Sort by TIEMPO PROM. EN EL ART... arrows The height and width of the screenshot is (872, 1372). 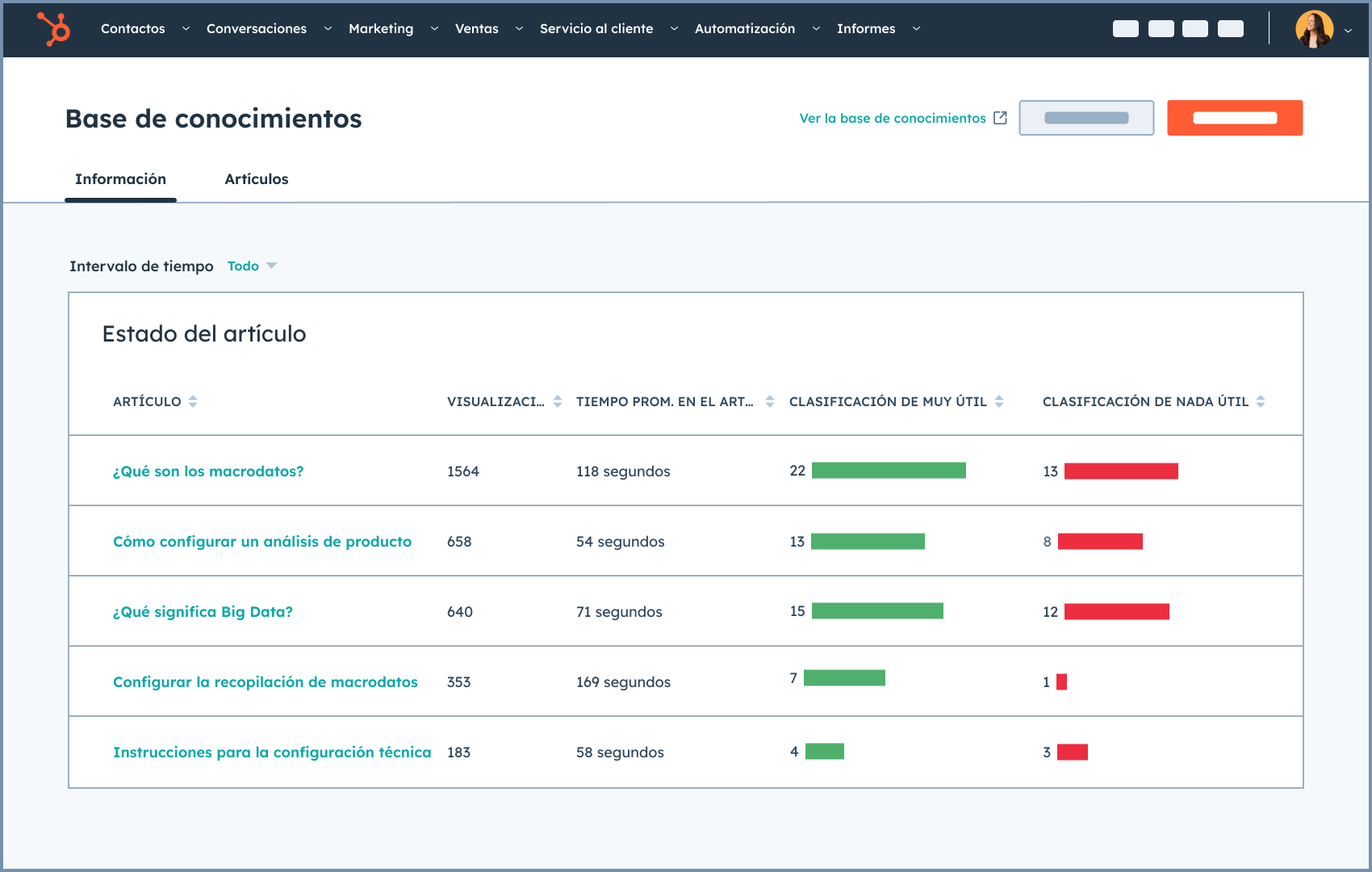pyautogui.click(x=770, y=401)
